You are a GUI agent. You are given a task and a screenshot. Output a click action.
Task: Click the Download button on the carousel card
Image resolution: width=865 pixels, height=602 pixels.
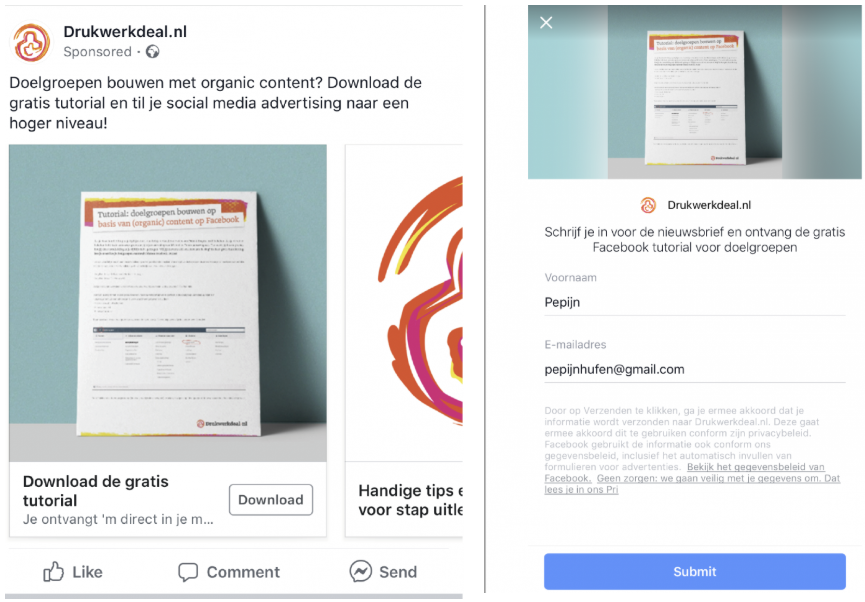pos(271,500)
